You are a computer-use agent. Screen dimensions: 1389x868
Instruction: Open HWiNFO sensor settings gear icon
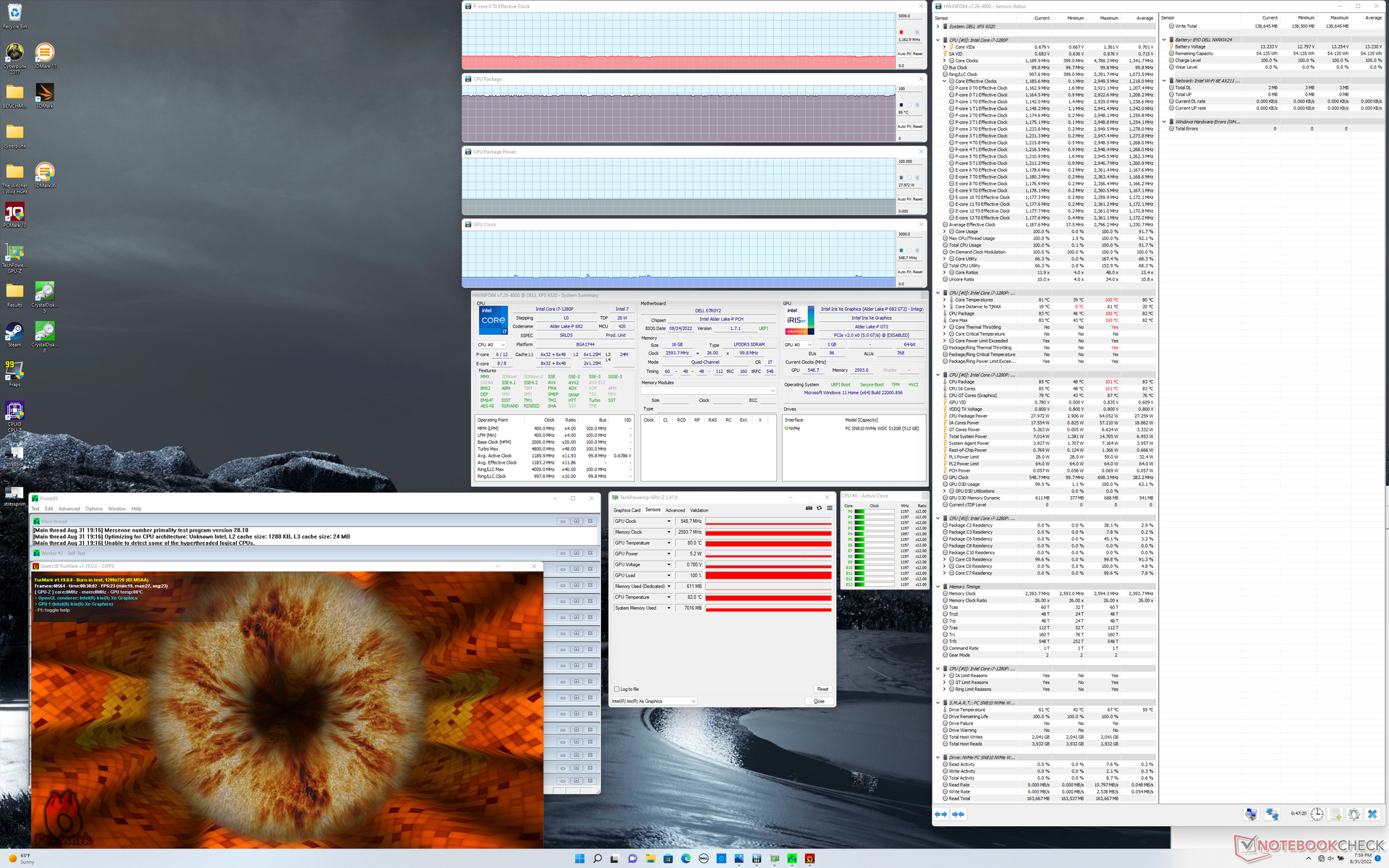coord(1354,814)
